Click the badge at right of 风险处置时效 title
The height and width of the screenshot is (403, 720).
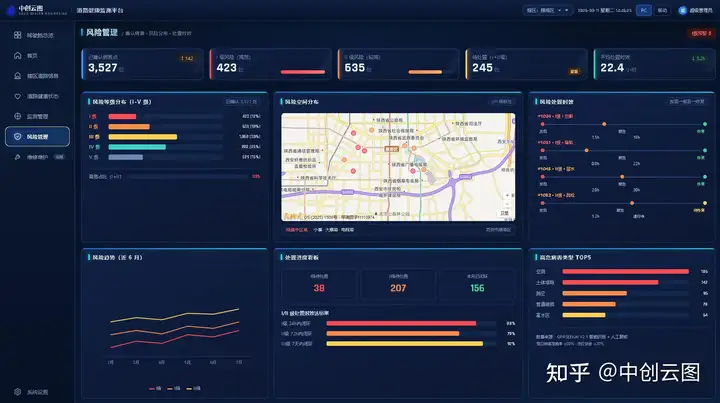coord(686,101)
